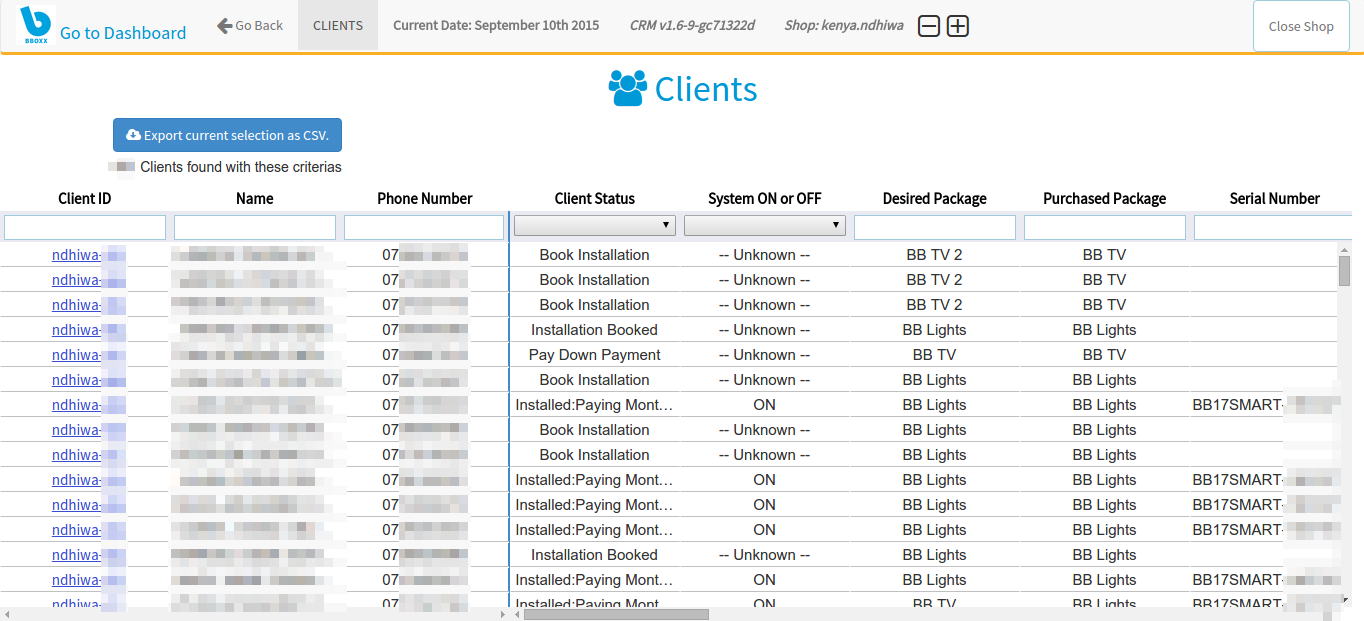Sort by Phone Number column header
The image size is (1364, 621).
(x=425, y=198)
